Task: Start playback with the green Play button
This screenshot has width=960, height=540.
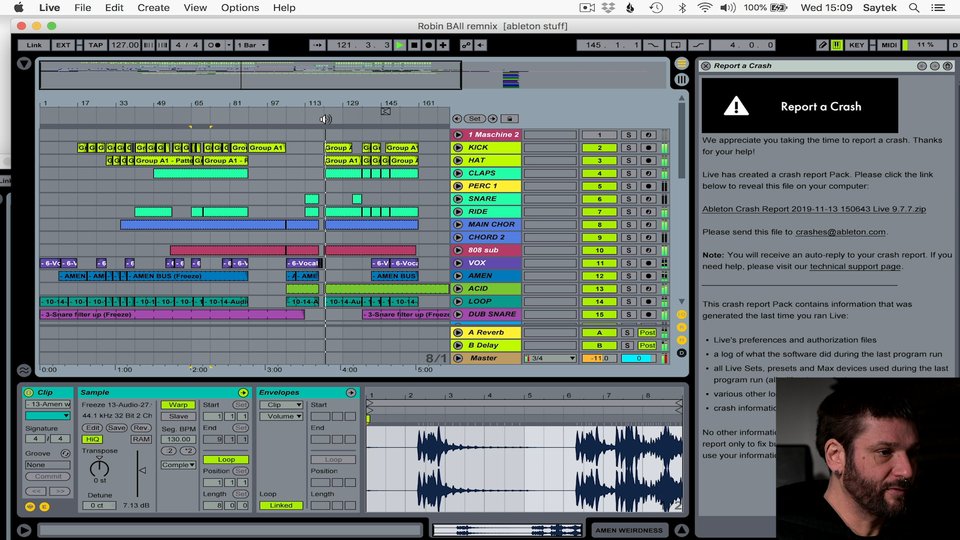Action: tap(400, 45)
